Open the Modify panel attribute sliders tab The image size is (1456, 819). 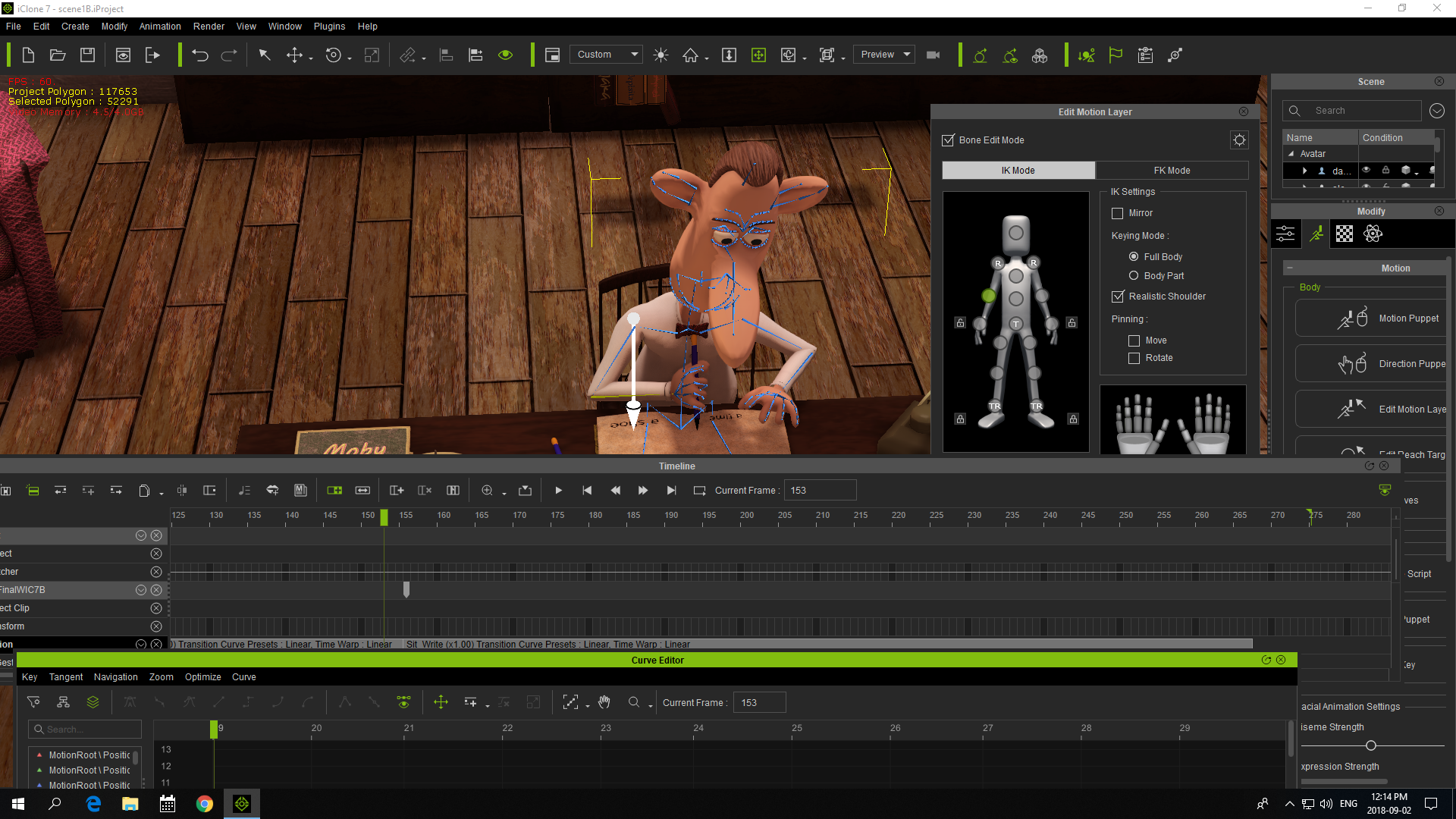pyautogui.click(x=1285, y=234)
